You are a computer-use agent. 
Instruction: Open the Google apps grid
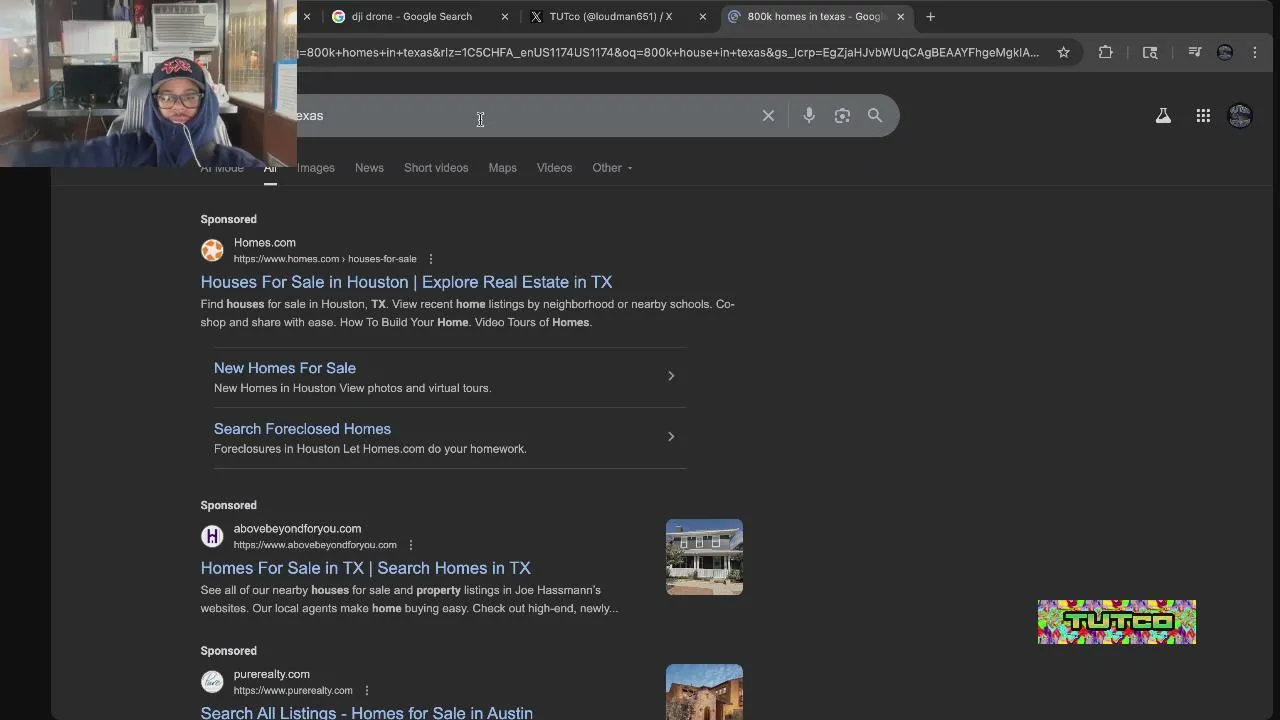[x=1203, y=116]
